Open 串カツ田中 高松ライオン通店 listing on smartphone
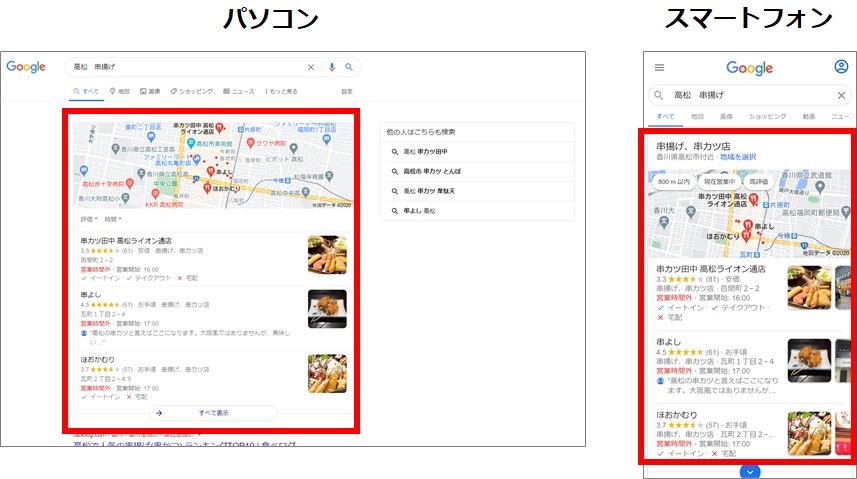Image resolution: width=857 pixels, height=479 pixels. point(711,269)
